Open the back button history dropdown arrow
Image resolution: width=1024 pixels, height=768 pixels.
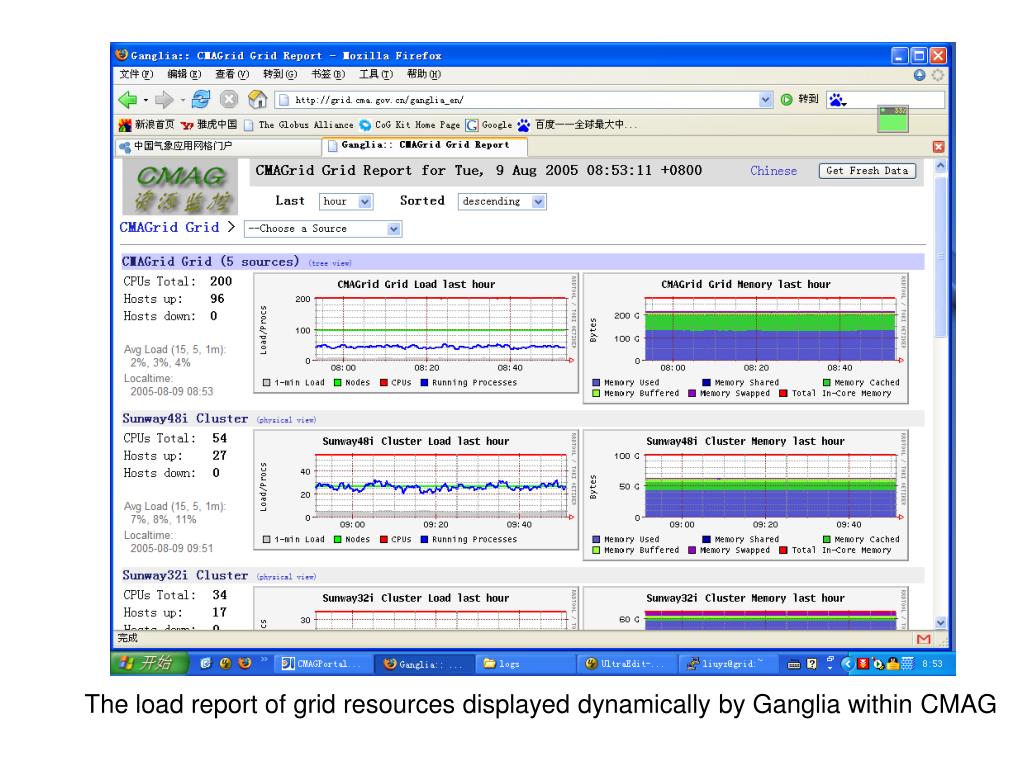[146, 100]
